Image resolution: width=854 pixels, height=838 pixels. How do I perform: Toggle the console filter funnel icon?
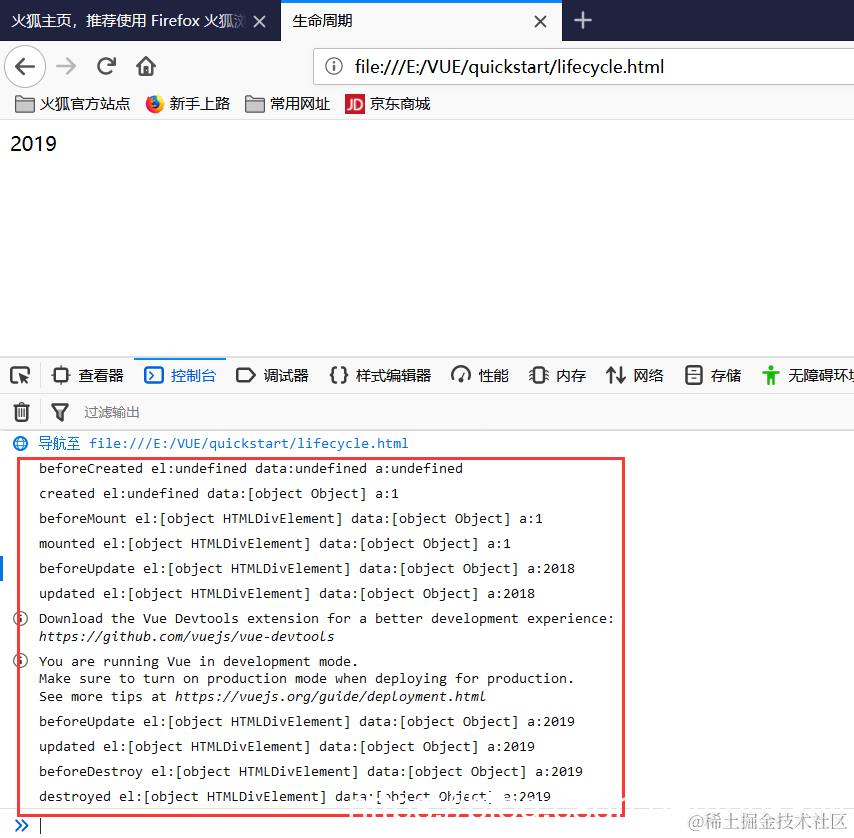(x=60, y=412)
